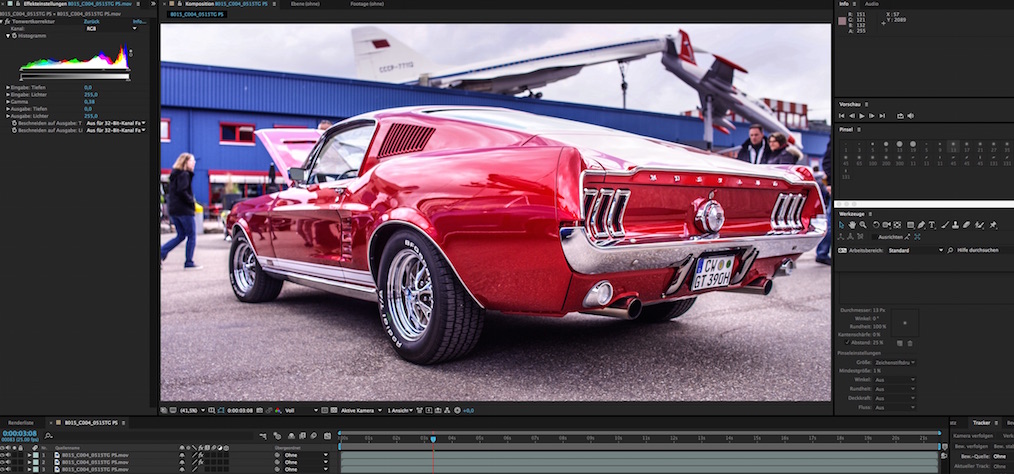Screen dimensions: 1014x474
Task: Step forward one frame in Vorschau
Action: (872, 116)
